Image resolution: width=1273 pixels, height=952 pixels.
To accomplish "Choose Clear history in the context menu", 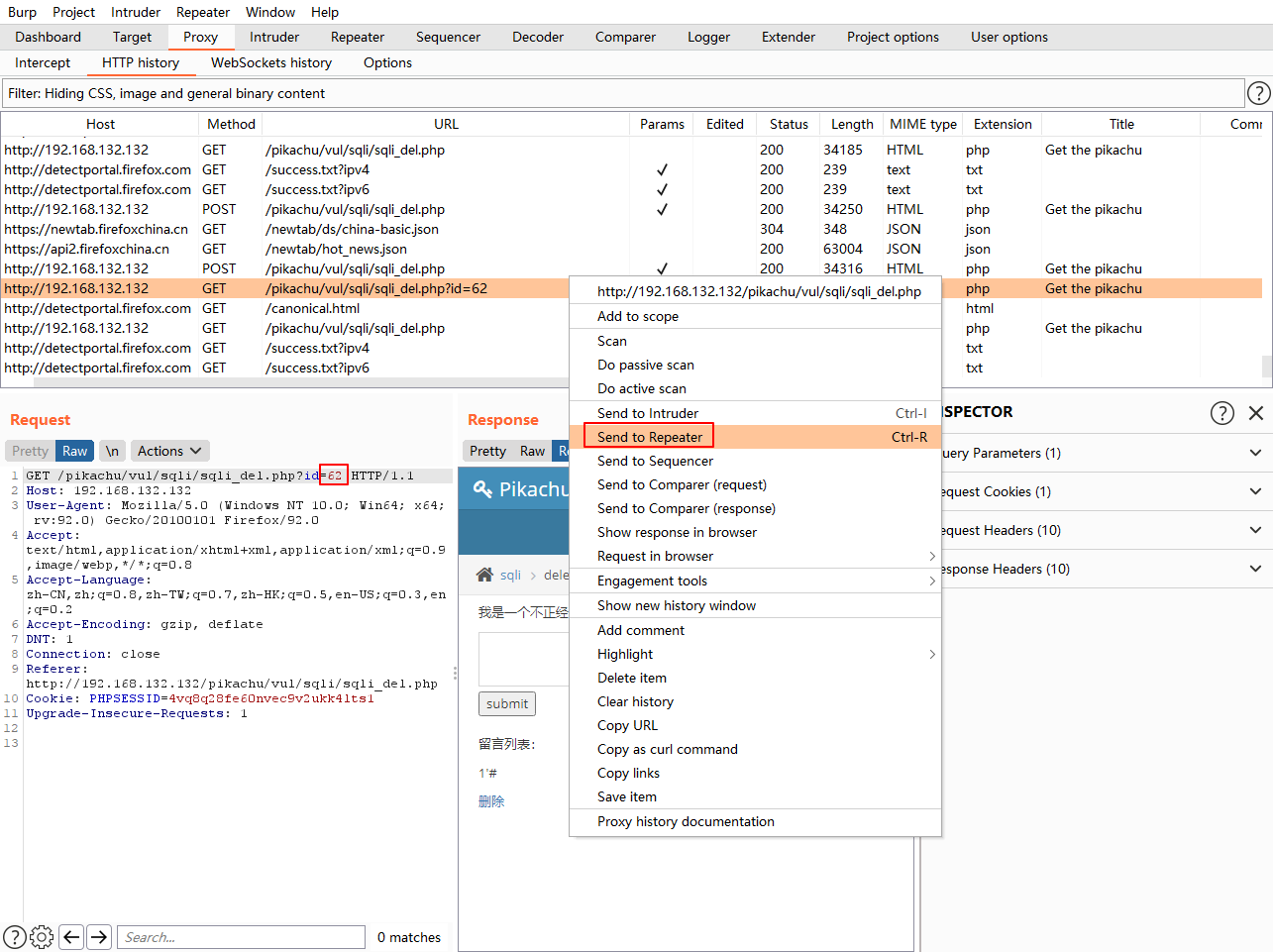I will [755, 701].
